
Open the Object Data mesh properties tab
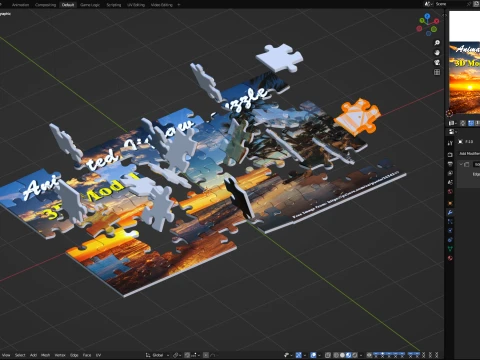(450, 249)
